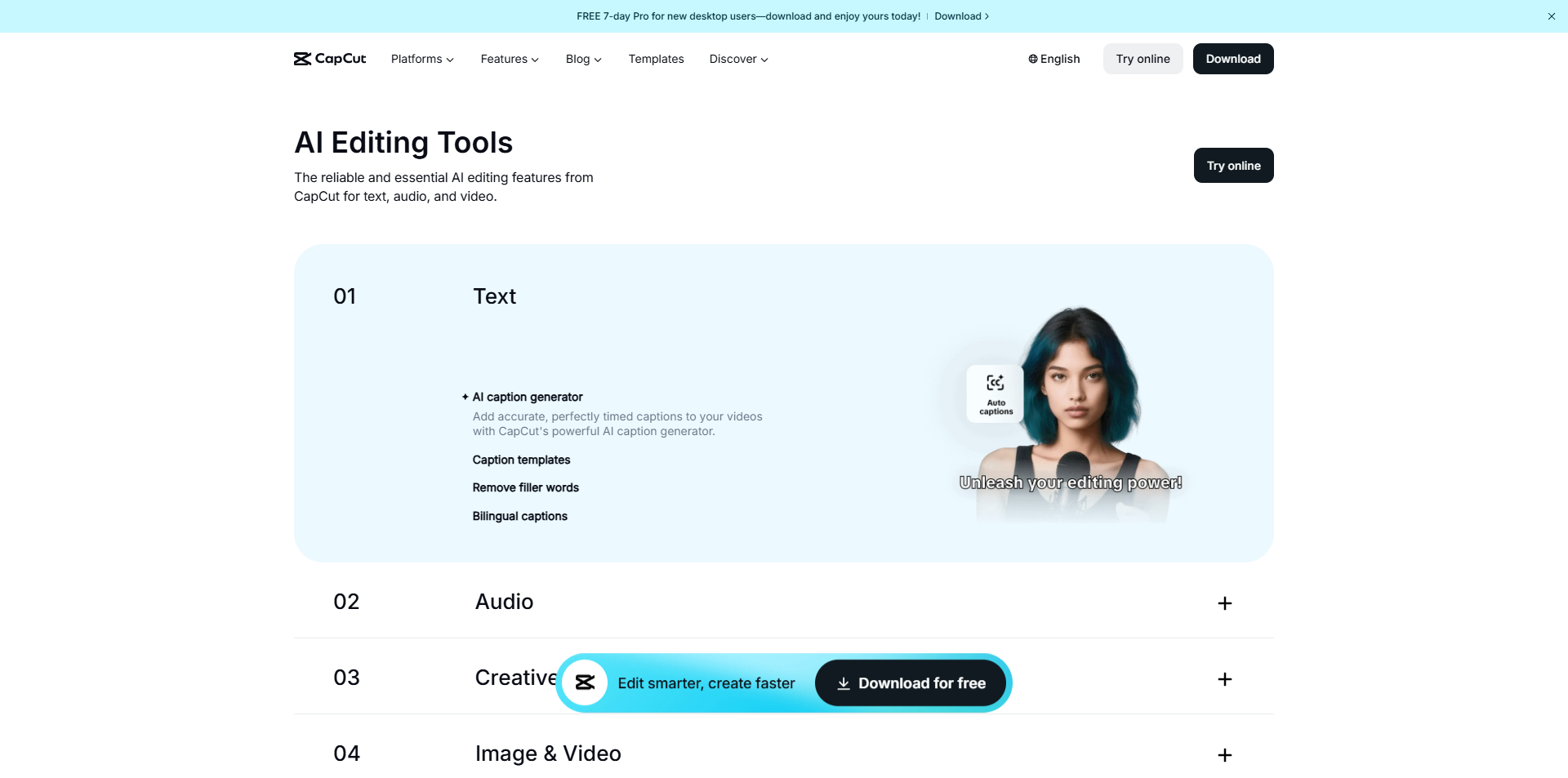Open the Discover dropdown menu

click(x=738, y=59)
